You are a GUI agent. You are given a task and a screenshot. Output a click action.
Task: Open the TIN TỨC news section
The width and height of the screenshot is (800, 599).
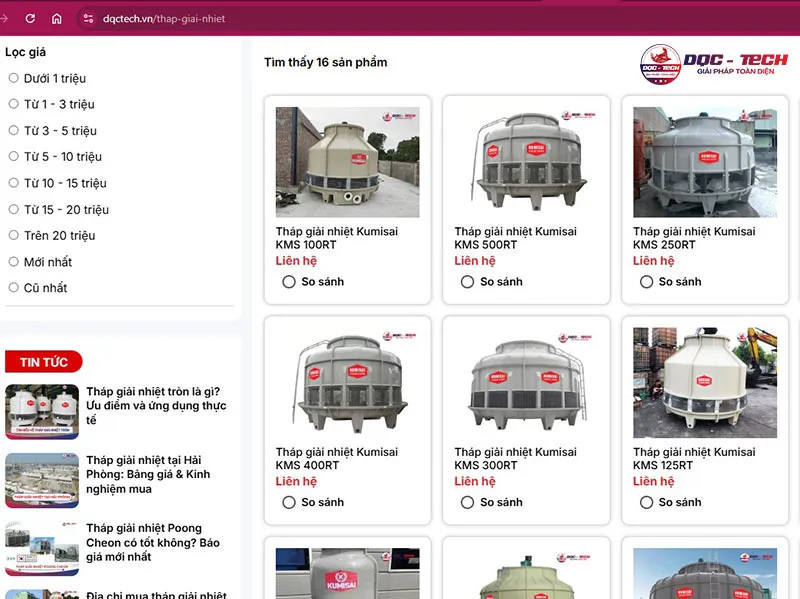[x=44, y=362]
